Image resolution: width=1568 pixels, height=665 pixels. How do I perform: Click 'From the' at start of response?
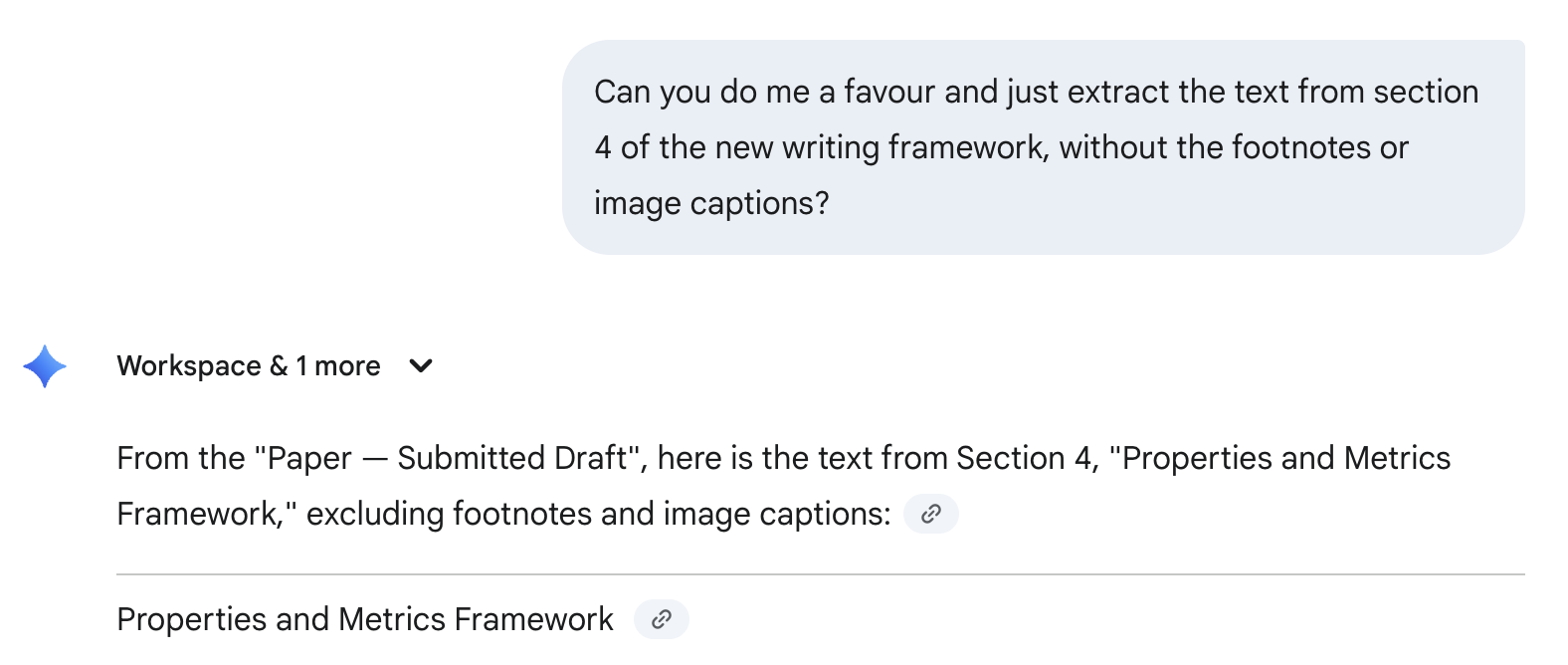coord(180,458)
